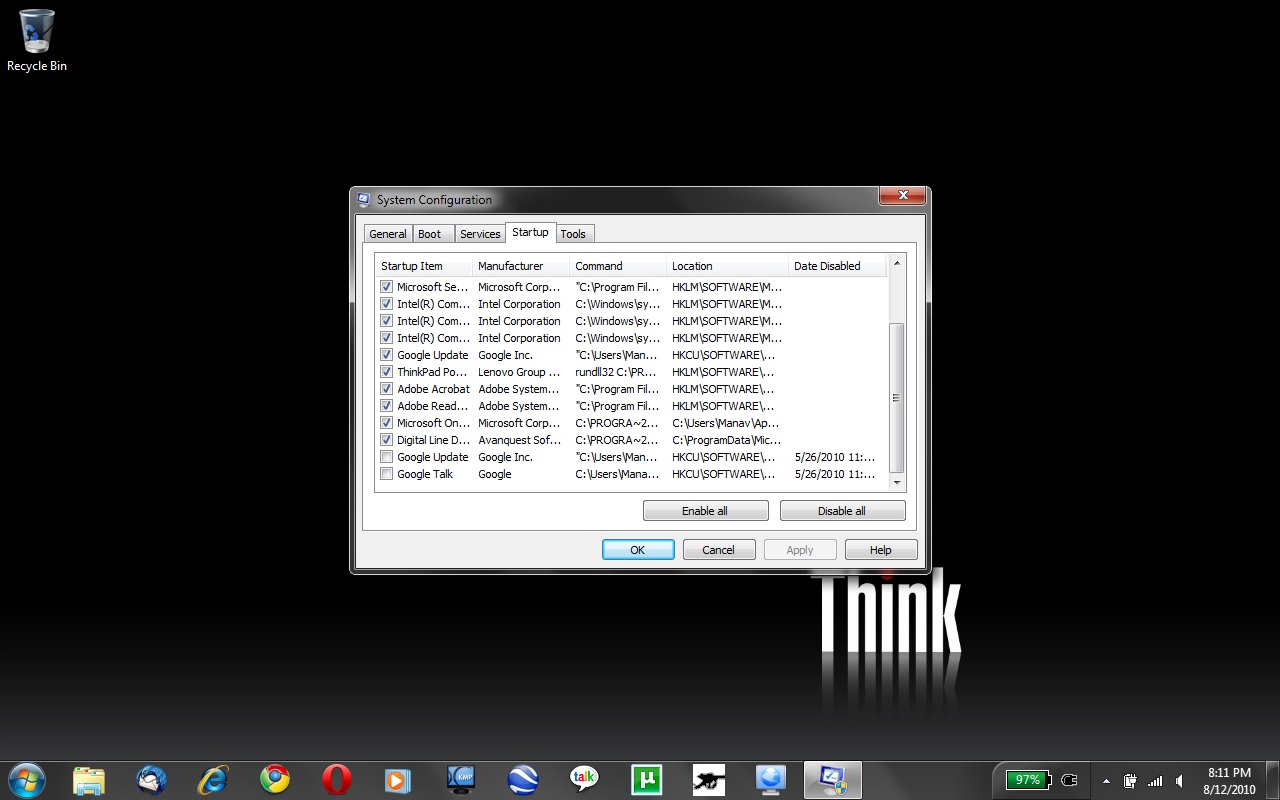This screenshot has width=1280, height=800.
Task: Launch Google Earth from the taskbar
Action: click(x=523, y=780)
